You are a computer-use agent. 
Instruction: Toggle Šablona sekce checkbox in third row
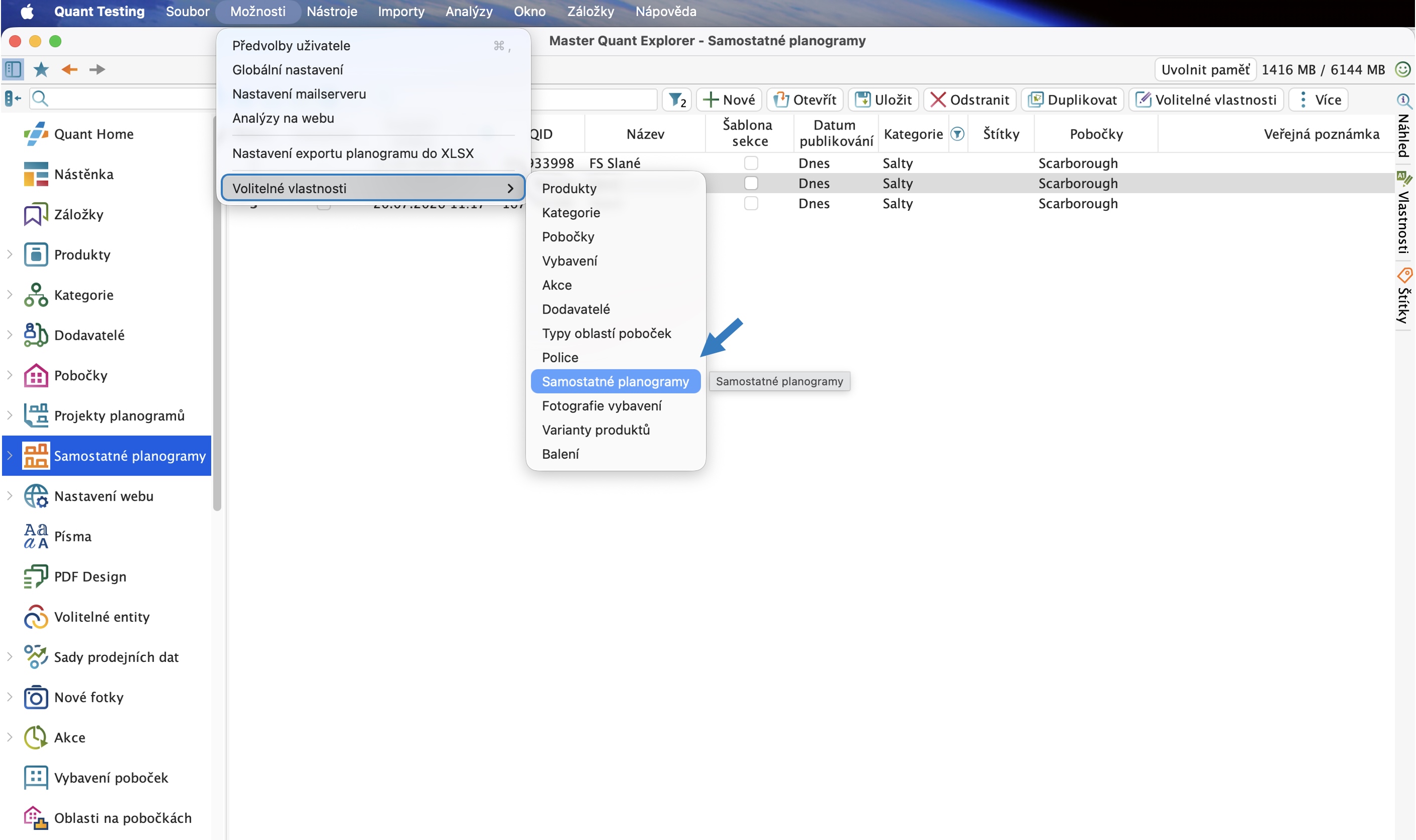tap(751, 203)
